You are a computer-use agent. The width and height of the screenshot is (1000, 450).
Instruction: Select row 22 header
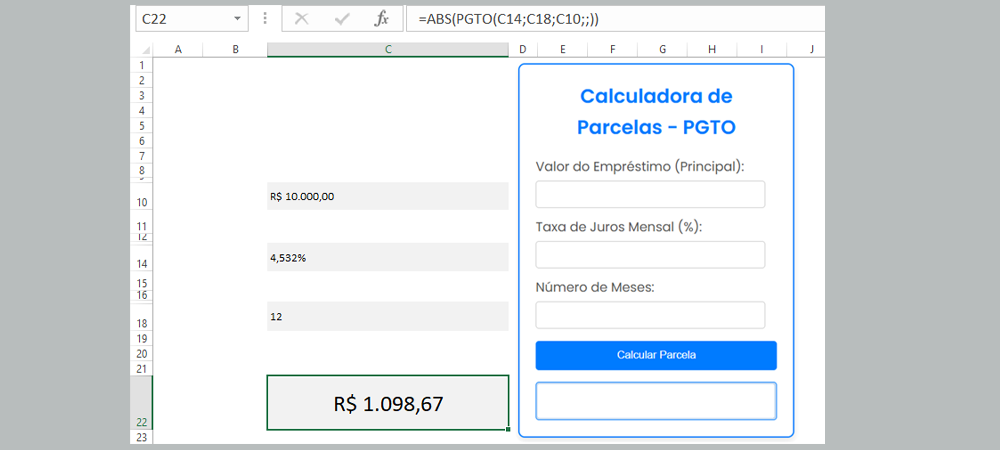click(142, 403)
